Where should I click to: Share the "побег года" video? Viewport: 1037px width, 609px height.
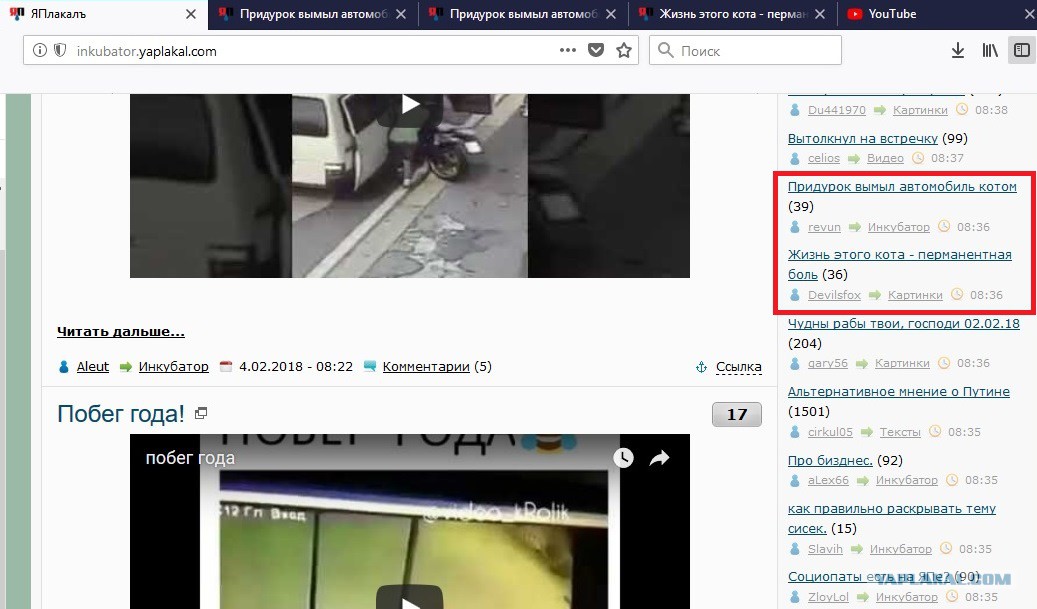pos(659,458)
